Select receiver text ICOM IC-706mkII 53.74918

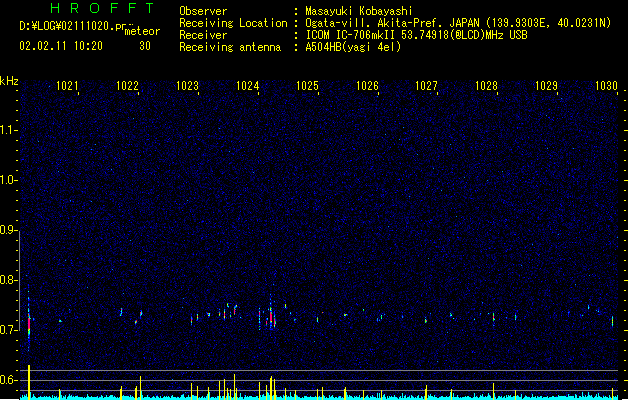click(376, 35)
